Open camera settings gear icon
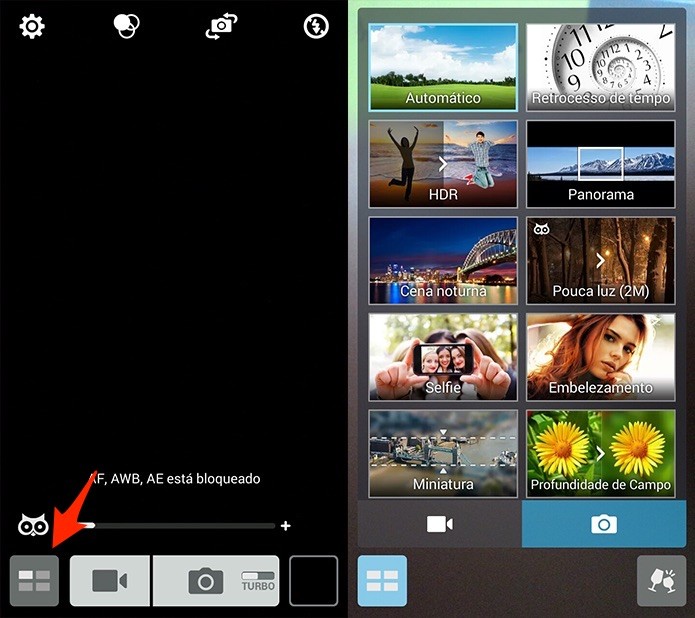 tap(32, 27)
